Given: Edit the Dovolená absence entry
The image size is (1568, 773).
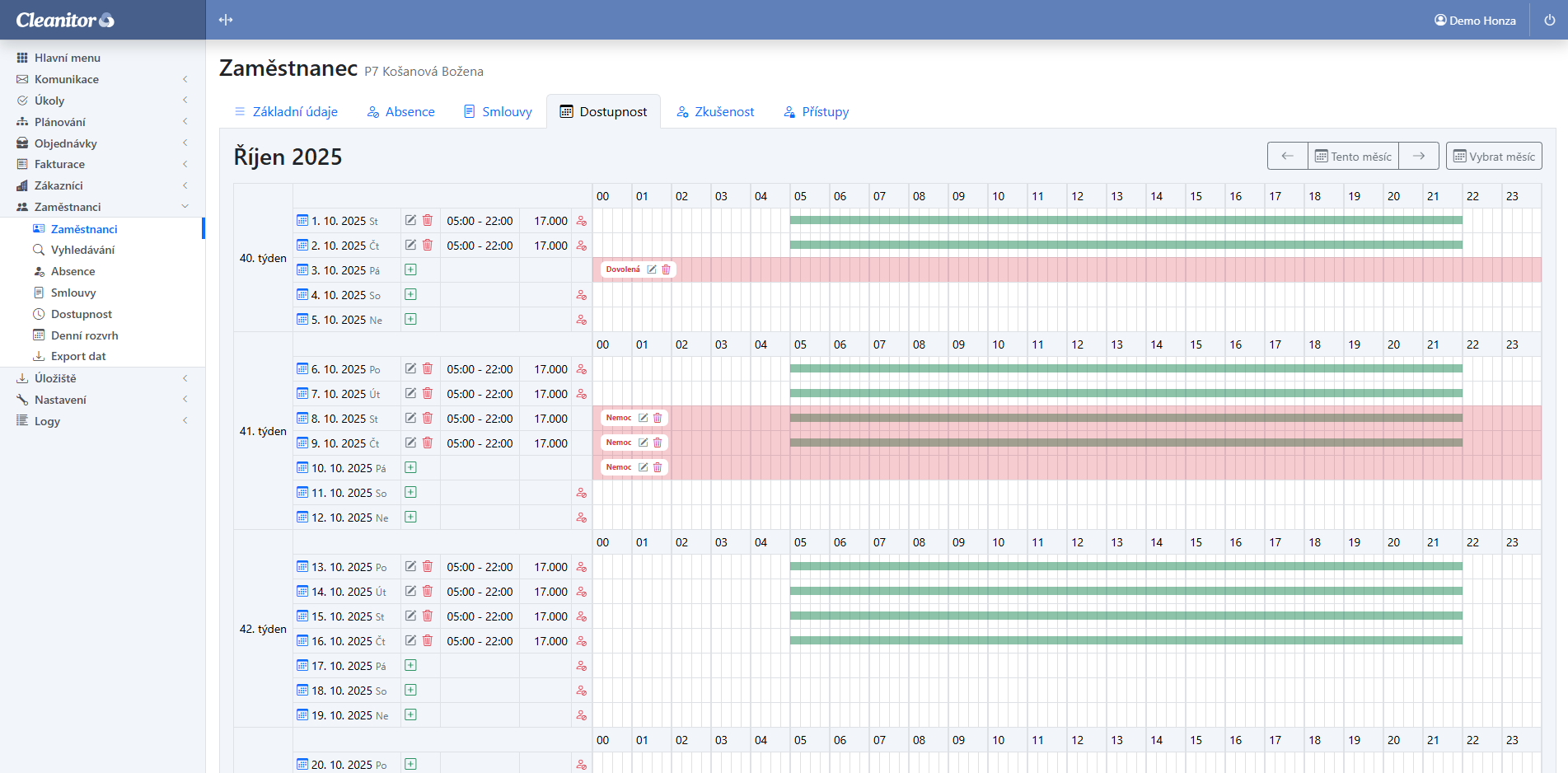Looking at the screenshot, I should pos(652,269).
